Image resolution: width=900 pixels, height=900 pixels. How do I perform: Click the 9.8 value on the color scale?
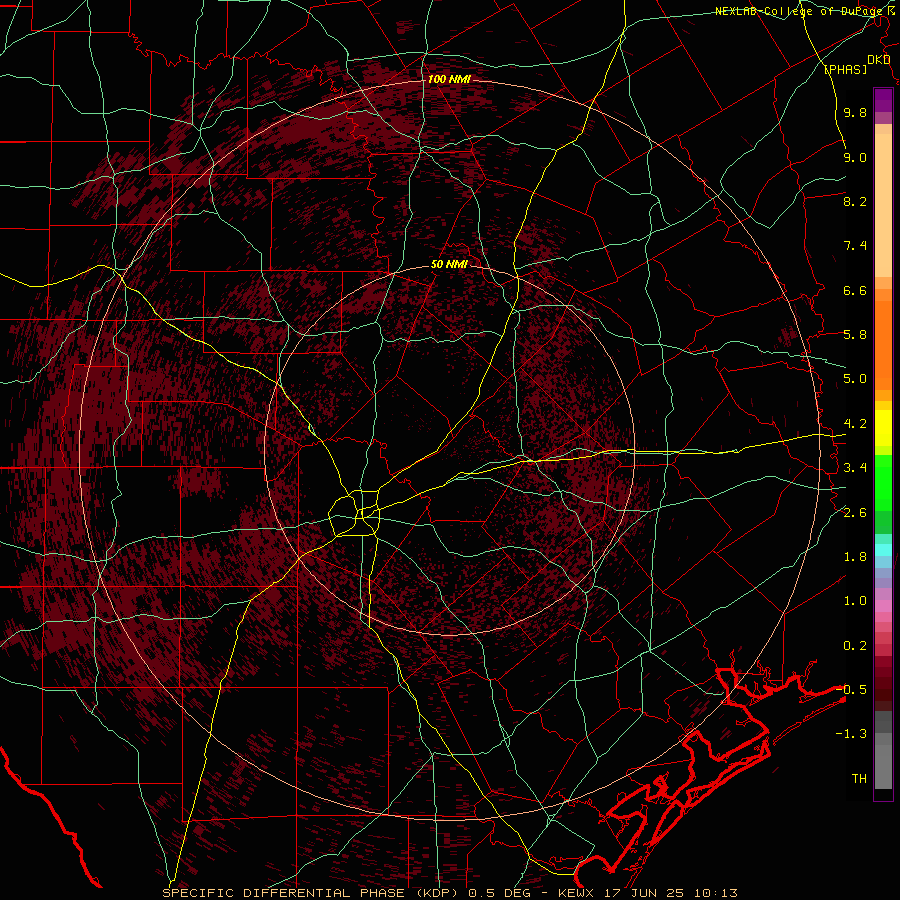point(855,112)
